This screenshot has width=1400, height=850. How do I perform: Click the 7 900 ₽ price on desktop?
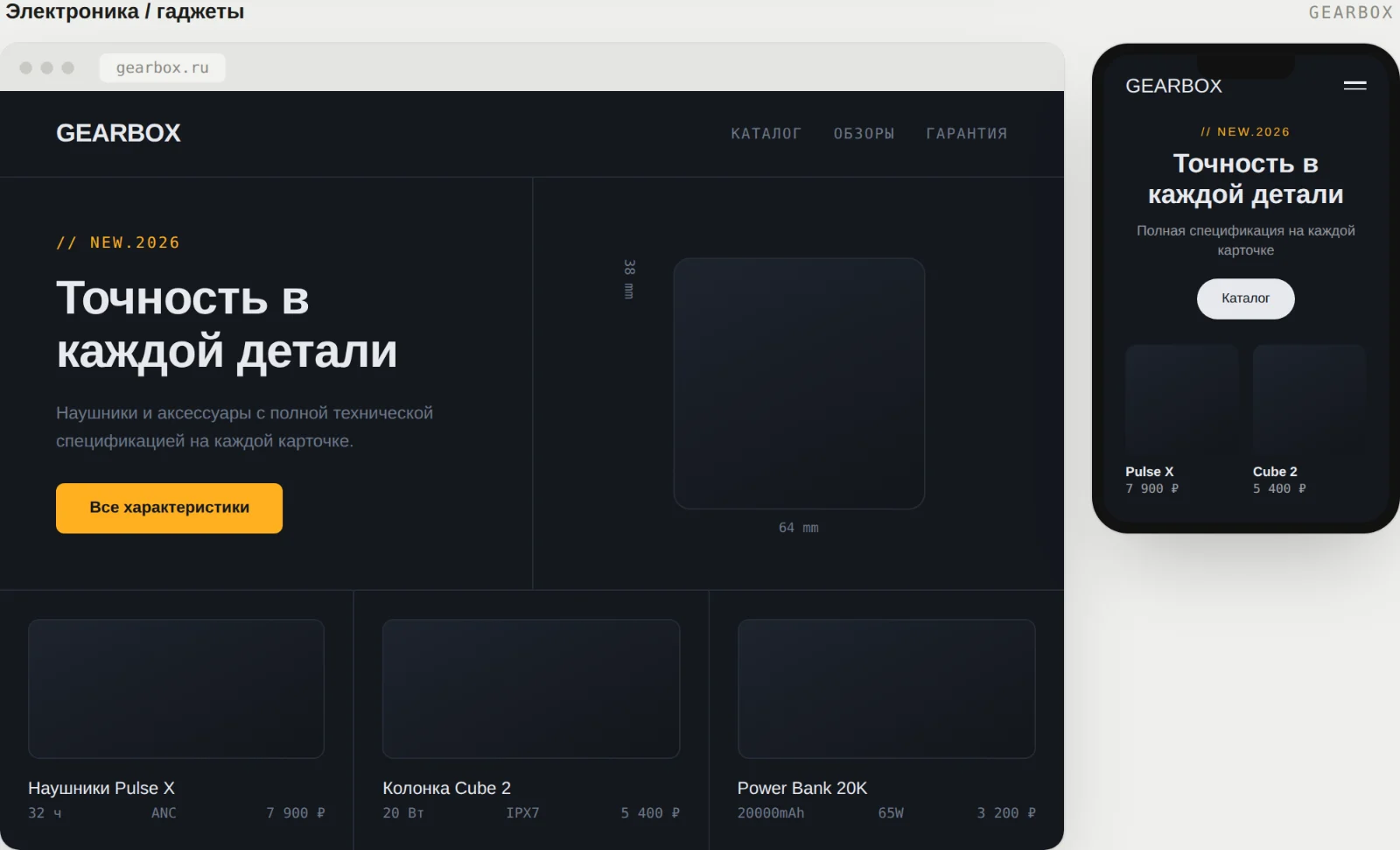296,813
